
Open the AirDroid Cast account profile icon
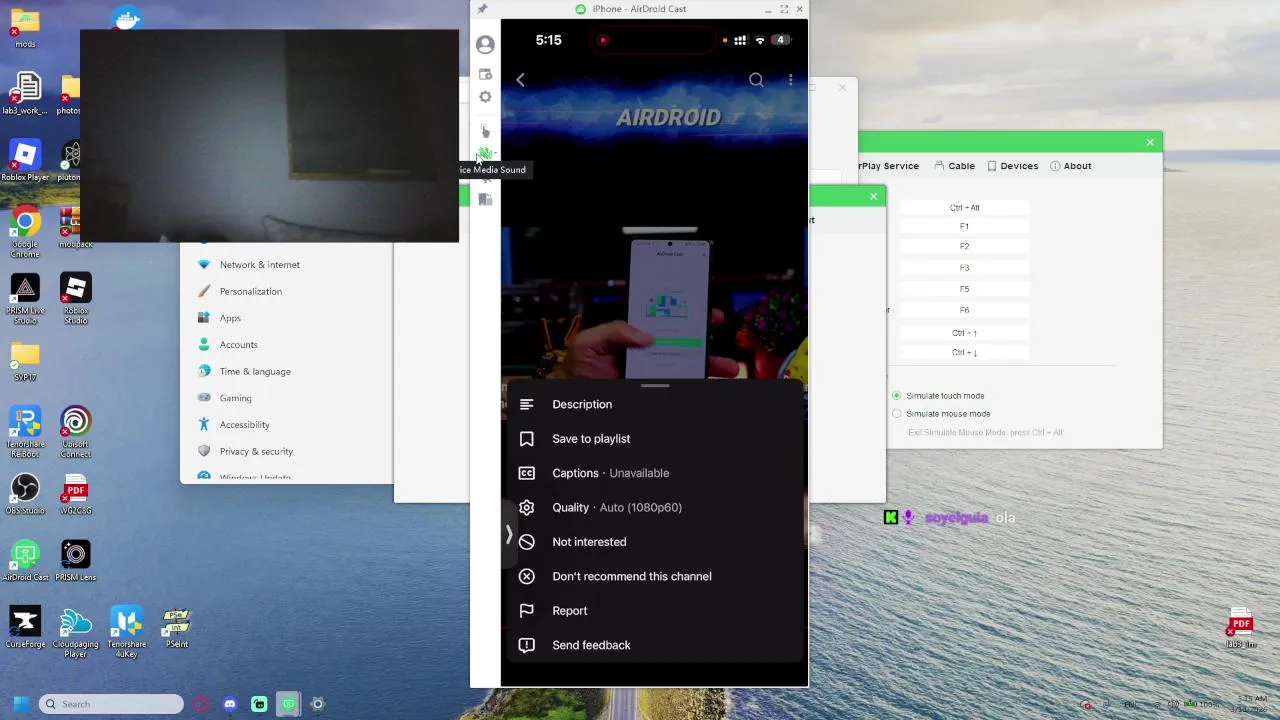pyautogui.click(x=485, y=45)
